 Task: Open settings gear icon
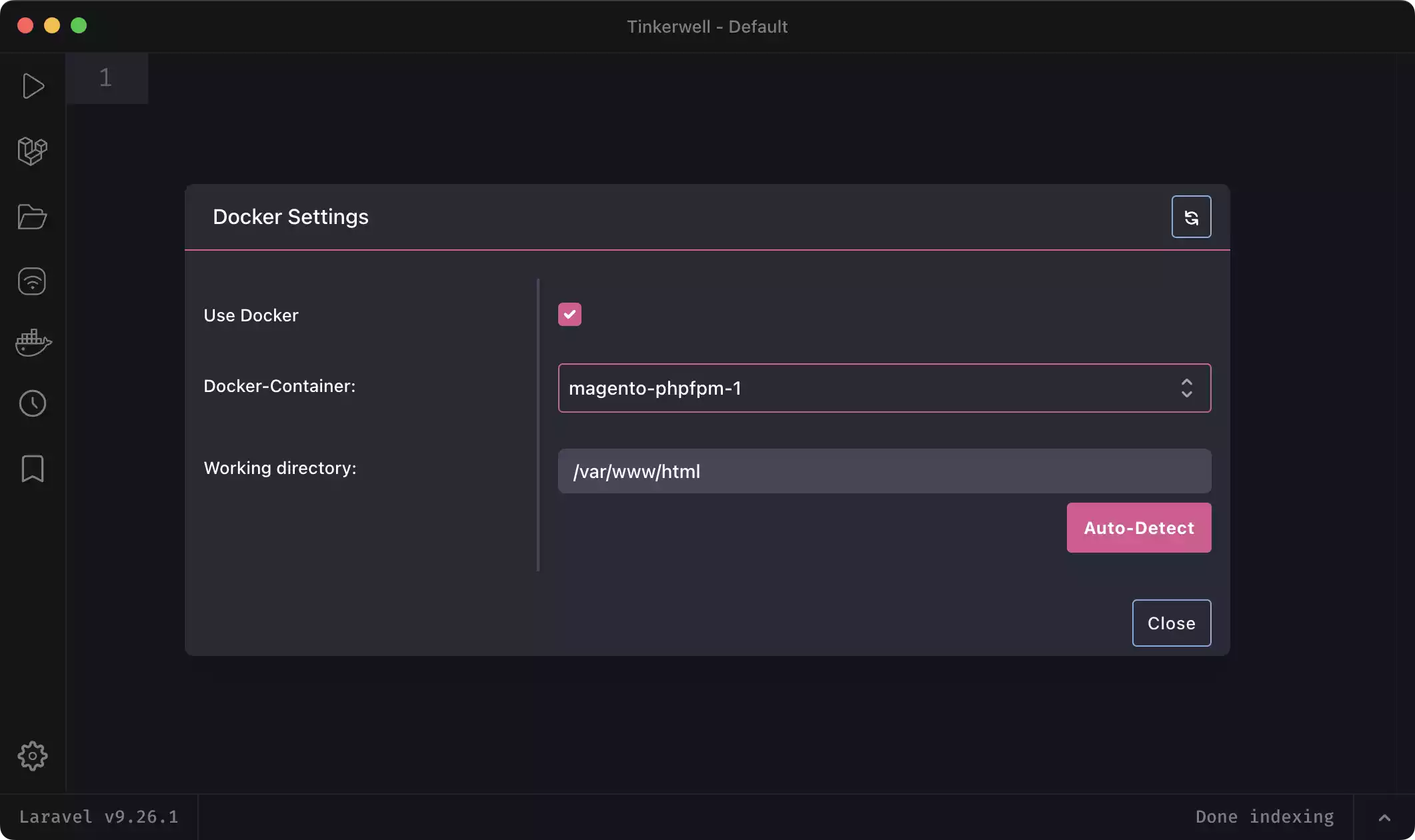point(32,756)
